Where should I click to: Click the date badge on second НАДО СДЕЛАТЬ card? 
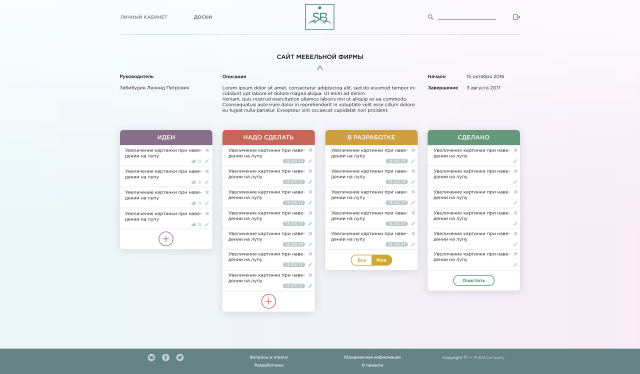tap(294, 182)
